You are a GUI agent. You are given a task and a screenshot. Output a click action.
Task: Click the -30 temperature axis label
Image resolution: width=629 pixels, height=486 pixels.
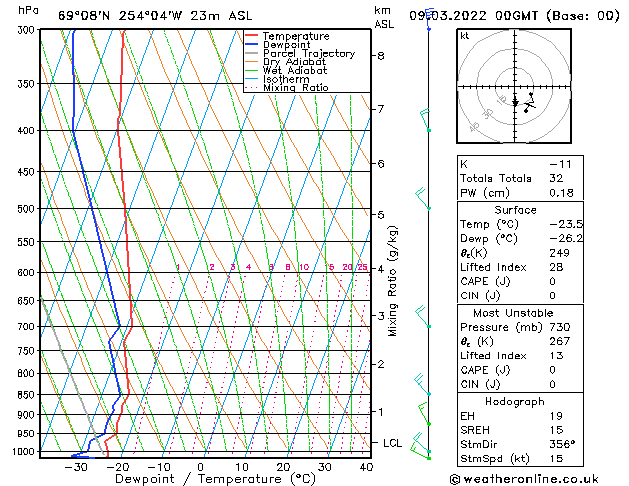(x=76, y=467)
